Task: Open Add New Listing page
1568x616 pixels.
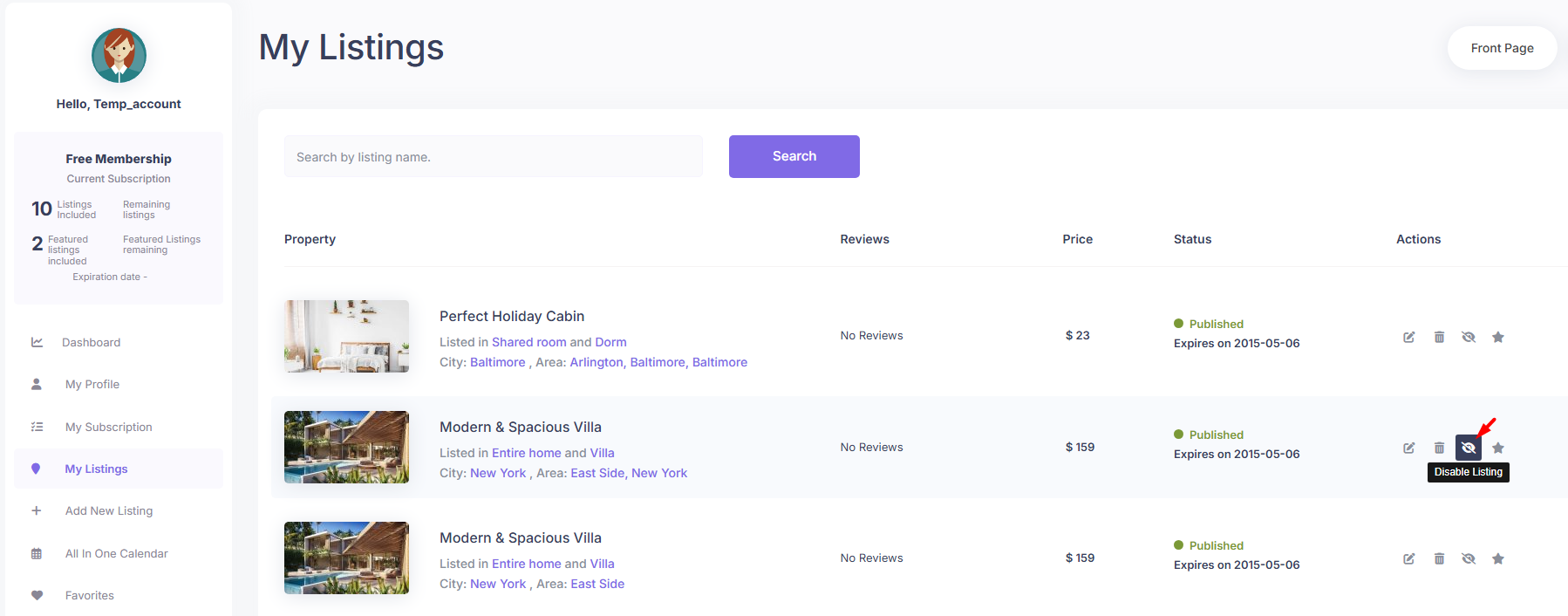Action: 108,510
